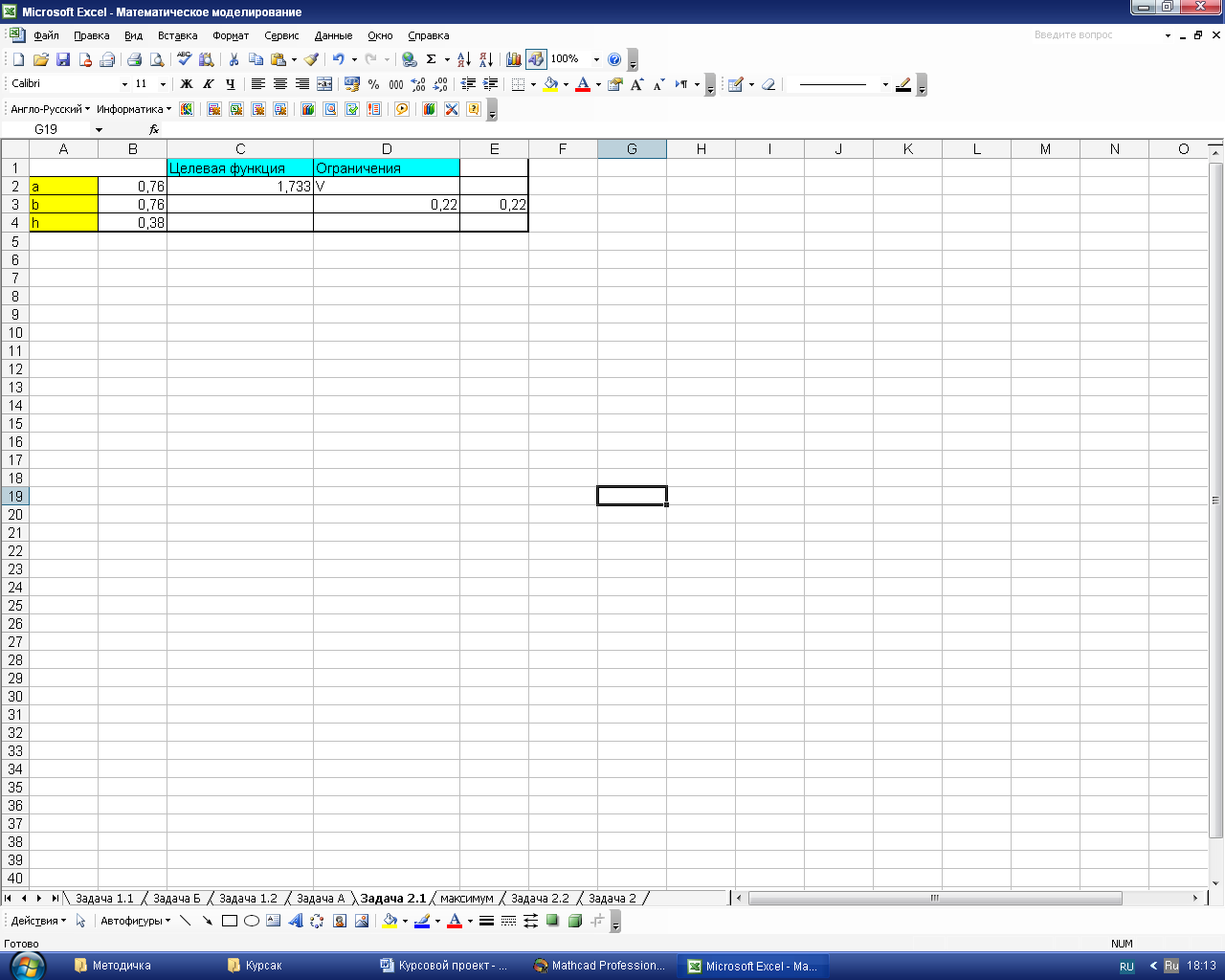Switch to the максимум sheet tab
The width and height of the screenshot is (1225, 980).
pyautogui.click(x=467, y=899)
